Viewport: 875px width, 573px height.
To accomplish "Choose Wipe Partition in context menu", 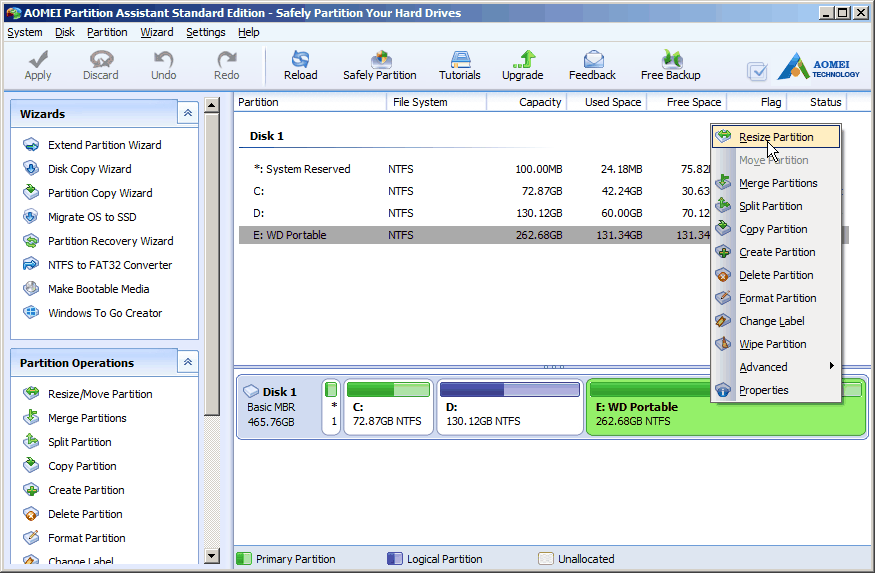I will pyautogui.click(x=776, y=344).
